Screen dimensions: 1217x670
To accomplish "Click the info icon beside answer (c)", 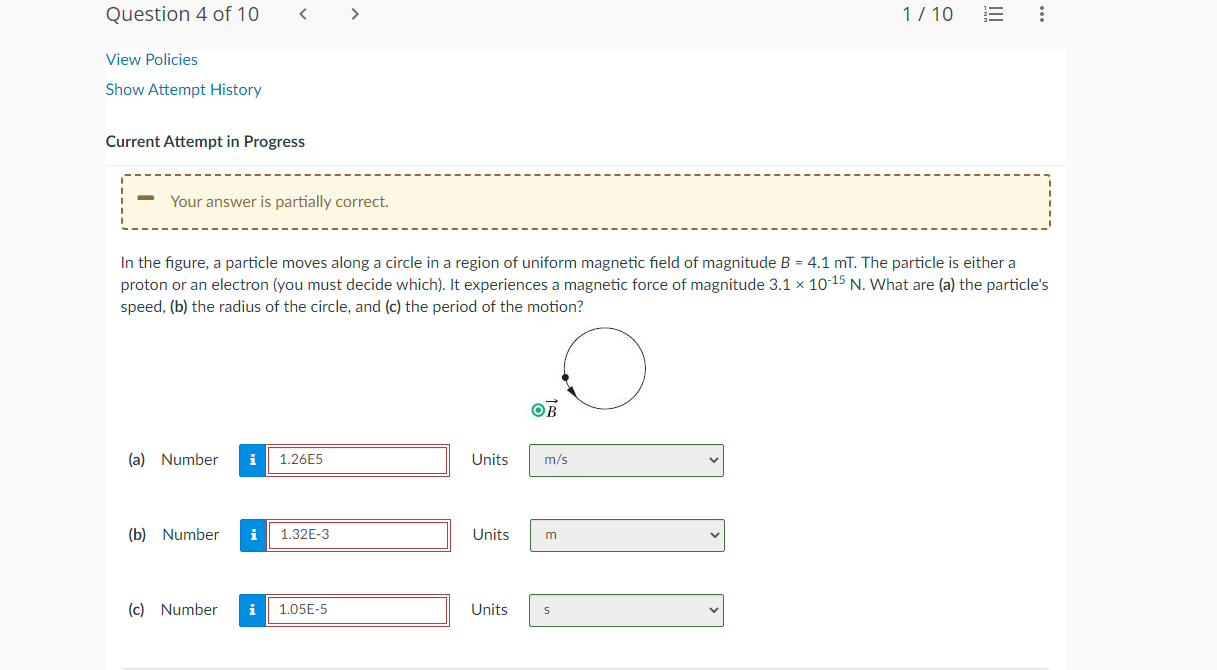I will pos(253,610).
